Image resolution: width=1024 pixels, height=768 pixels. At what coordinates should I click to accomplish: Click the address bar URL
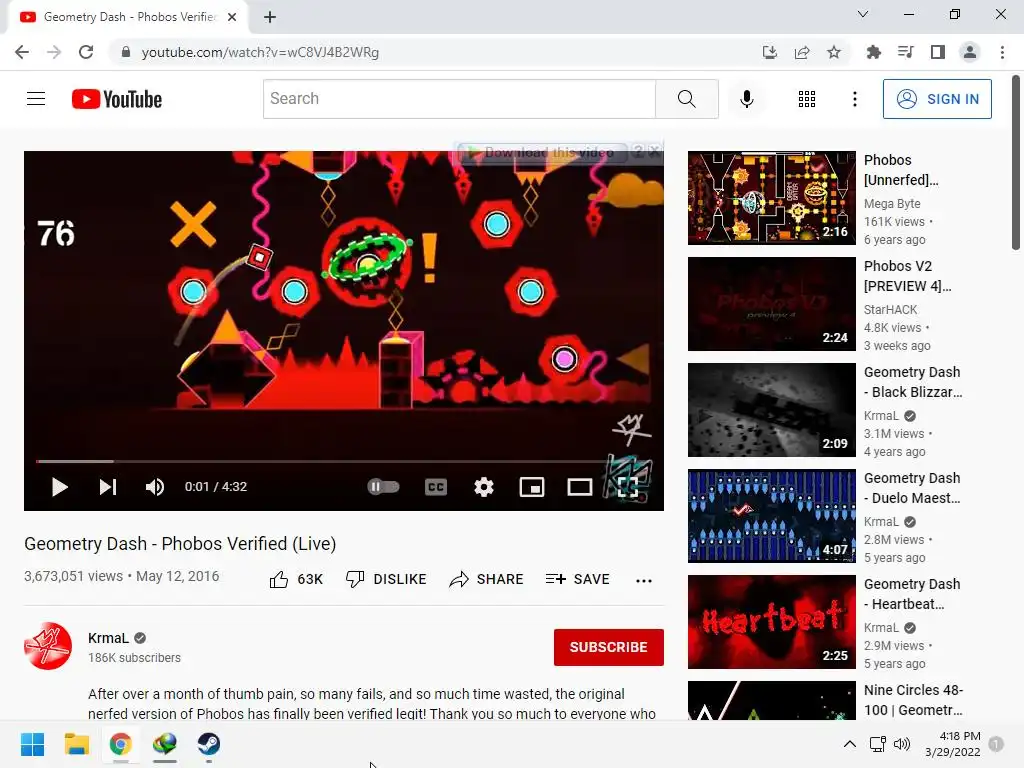[x=260, y=52]
